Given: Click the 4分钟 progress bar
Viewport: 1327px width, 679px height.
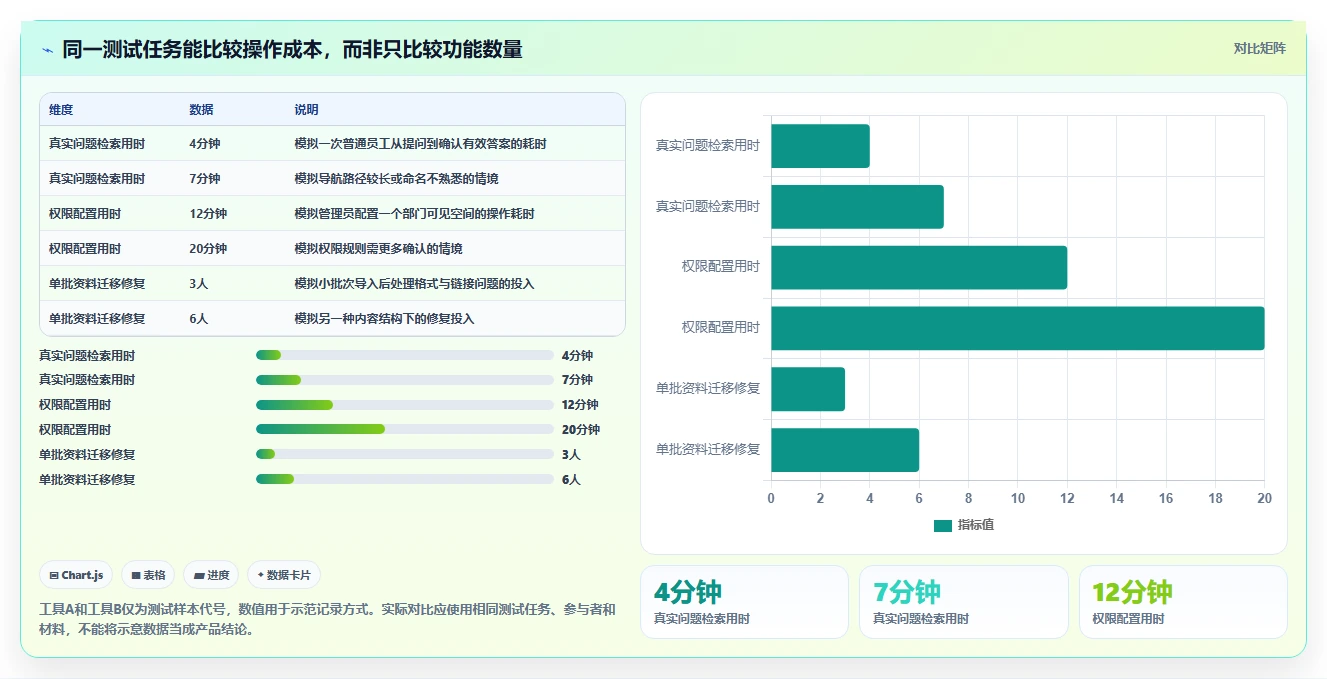Looking at the screenshot, I should pyautogui.click(x=405, y=355).
